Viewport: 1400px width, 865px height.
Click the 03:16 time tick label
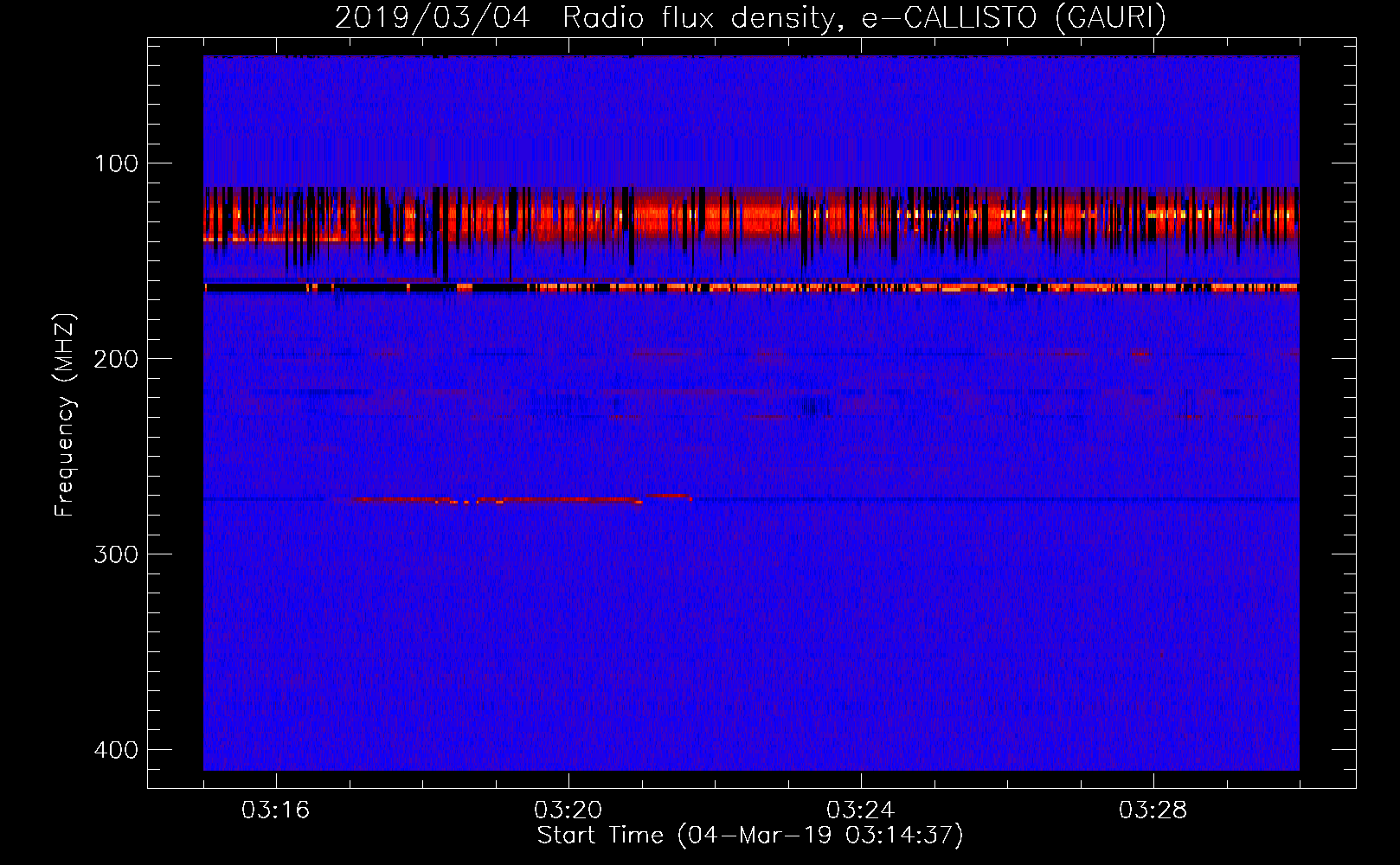point(275,811)
